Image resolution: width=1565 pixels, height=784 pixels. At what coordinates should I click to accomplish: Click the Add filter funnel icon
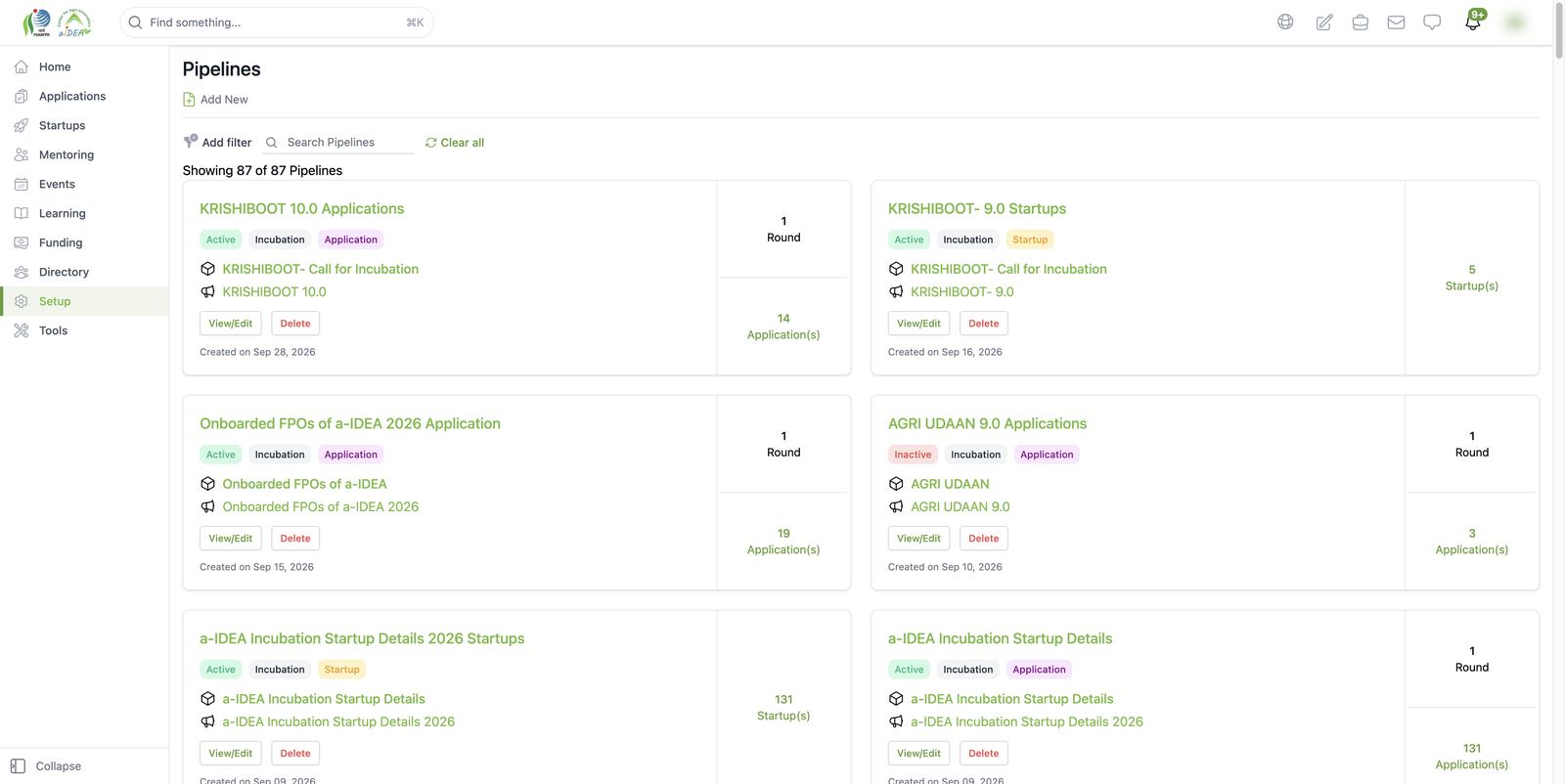pos(191,142)
